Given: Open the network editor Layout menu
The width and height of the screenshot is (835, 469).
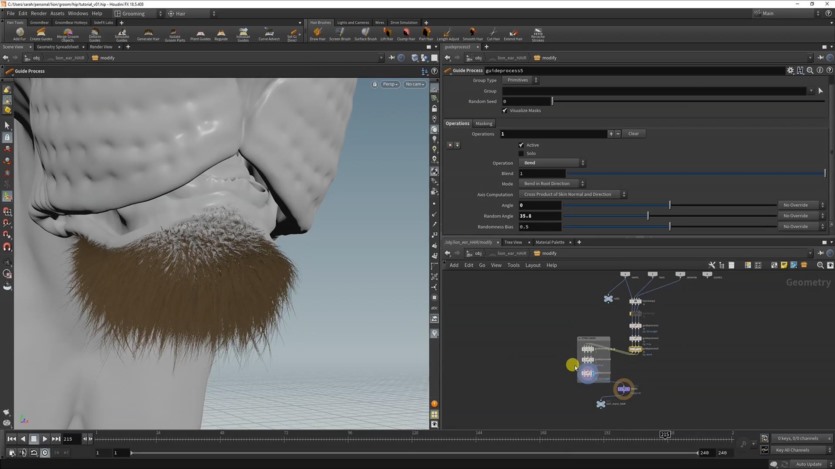Looking at the screenshot, I should click(x=533, y=265).
